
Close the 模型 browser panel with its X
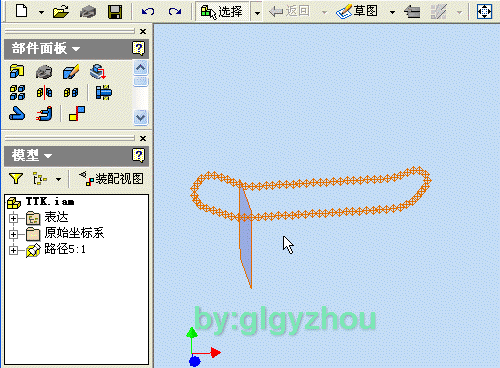point(143,138)
